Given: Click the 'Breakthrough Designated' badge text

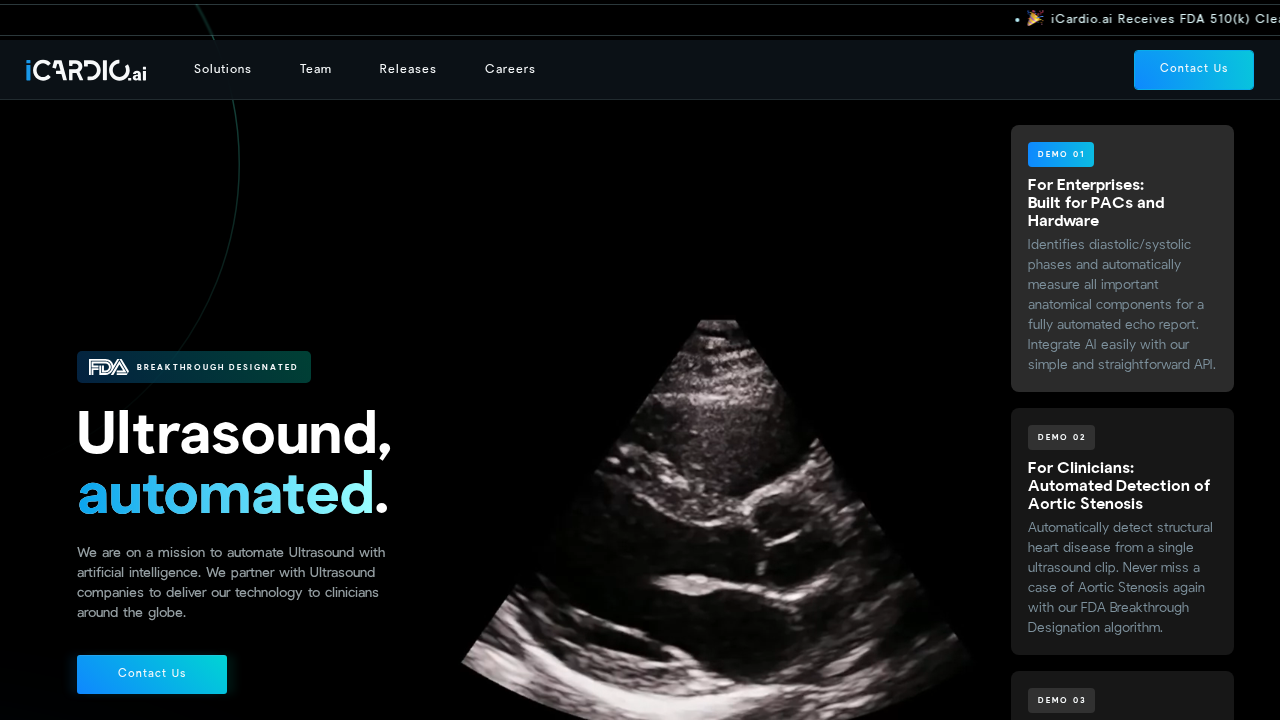Looking at the screenshot, I should [x=217, y=367].
